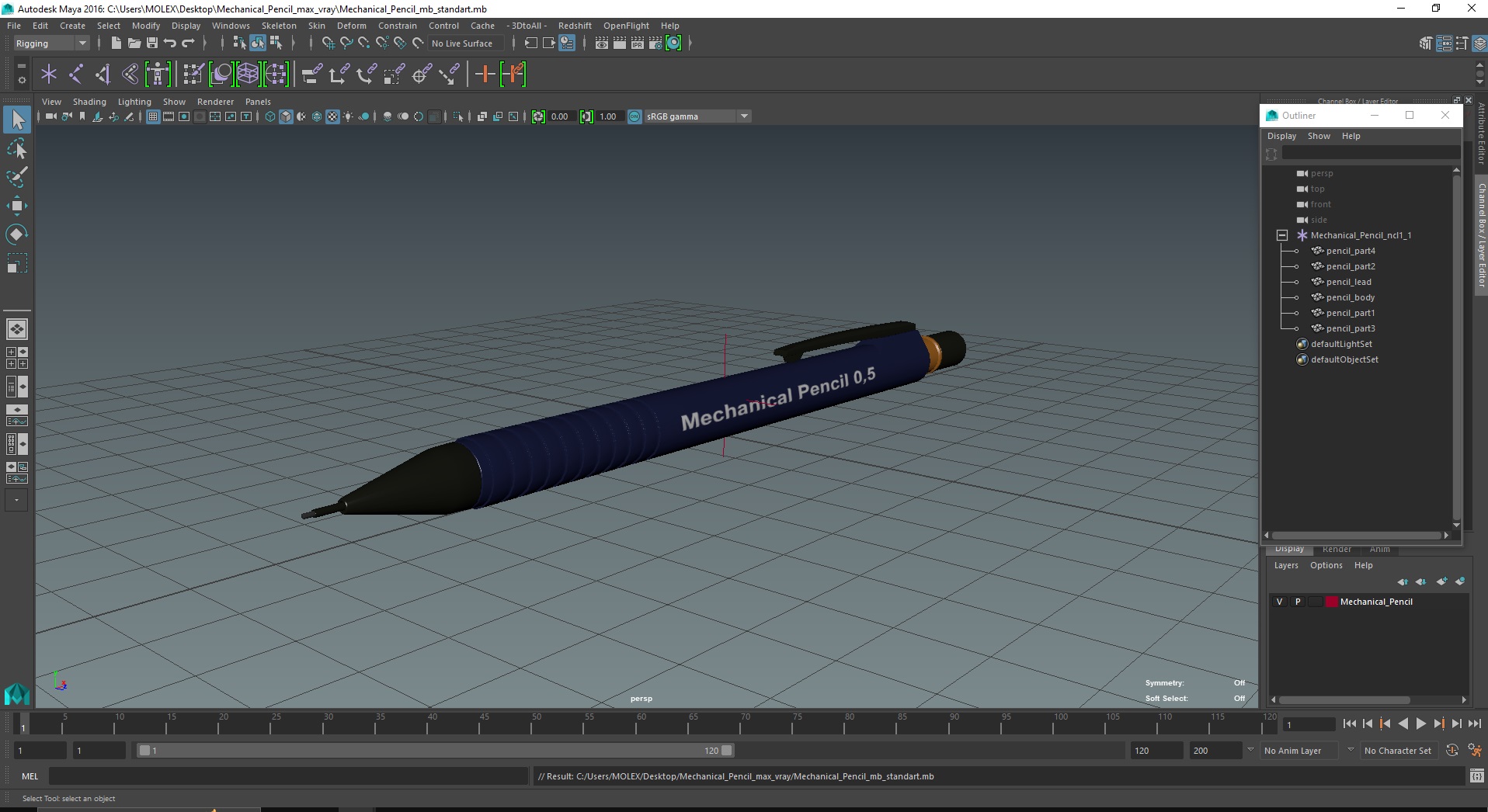The width and height of the screenshot is (1488, 812).
Task: Switch to the Render layer tab
Action: click(x=1337, y=550)
